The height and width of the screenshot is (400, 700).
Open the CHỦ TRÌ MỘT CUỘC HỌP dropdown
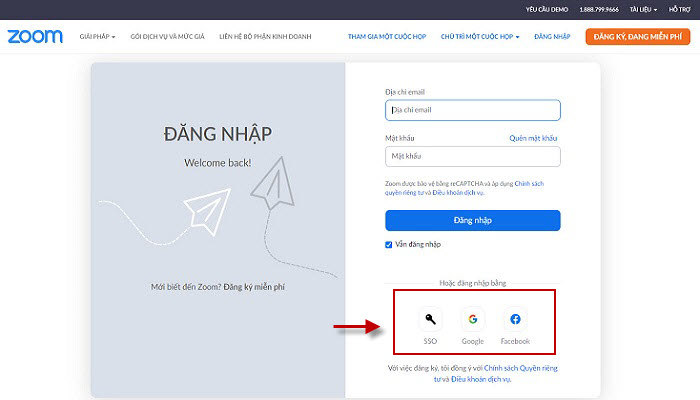coord(480,37)
